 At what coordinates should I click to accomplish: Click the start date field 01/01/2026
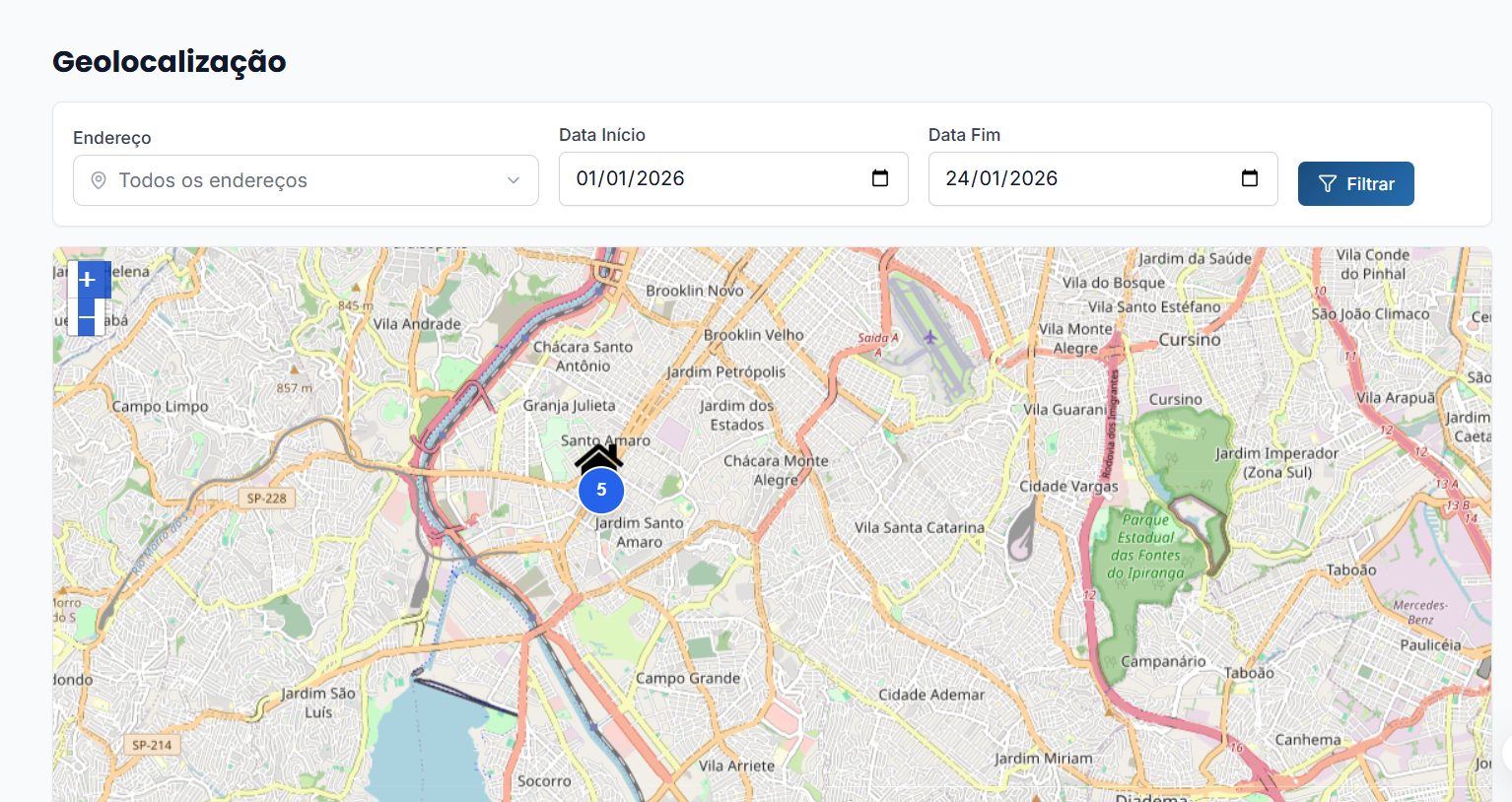[631, 178]
